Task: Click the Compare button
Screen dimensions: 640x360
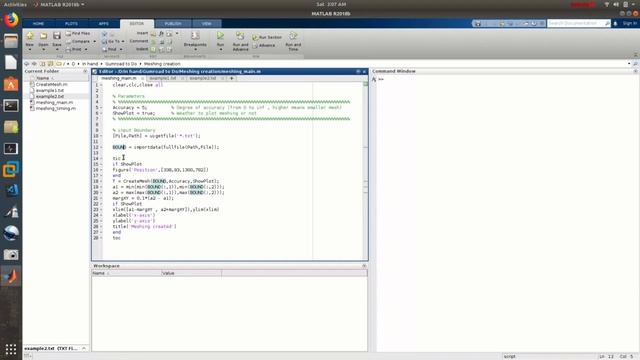Action: tap(77, 41)
